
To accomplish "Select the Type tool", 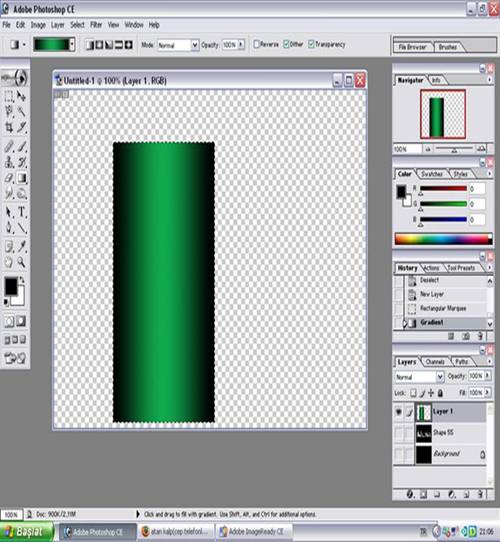I will click(21, 212).
